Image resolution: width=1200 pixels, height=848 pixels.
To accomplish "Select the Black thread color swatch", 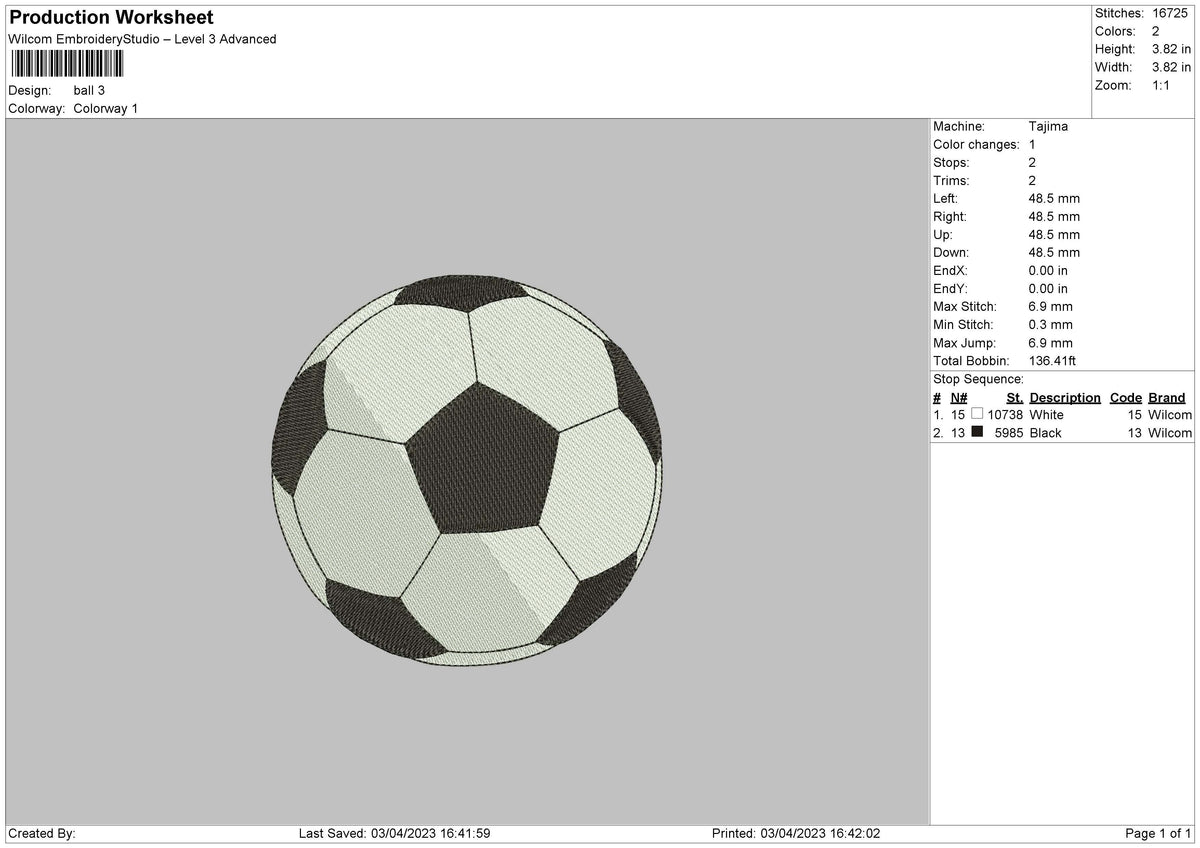I will pyautogui.click(x=977, y=432).
